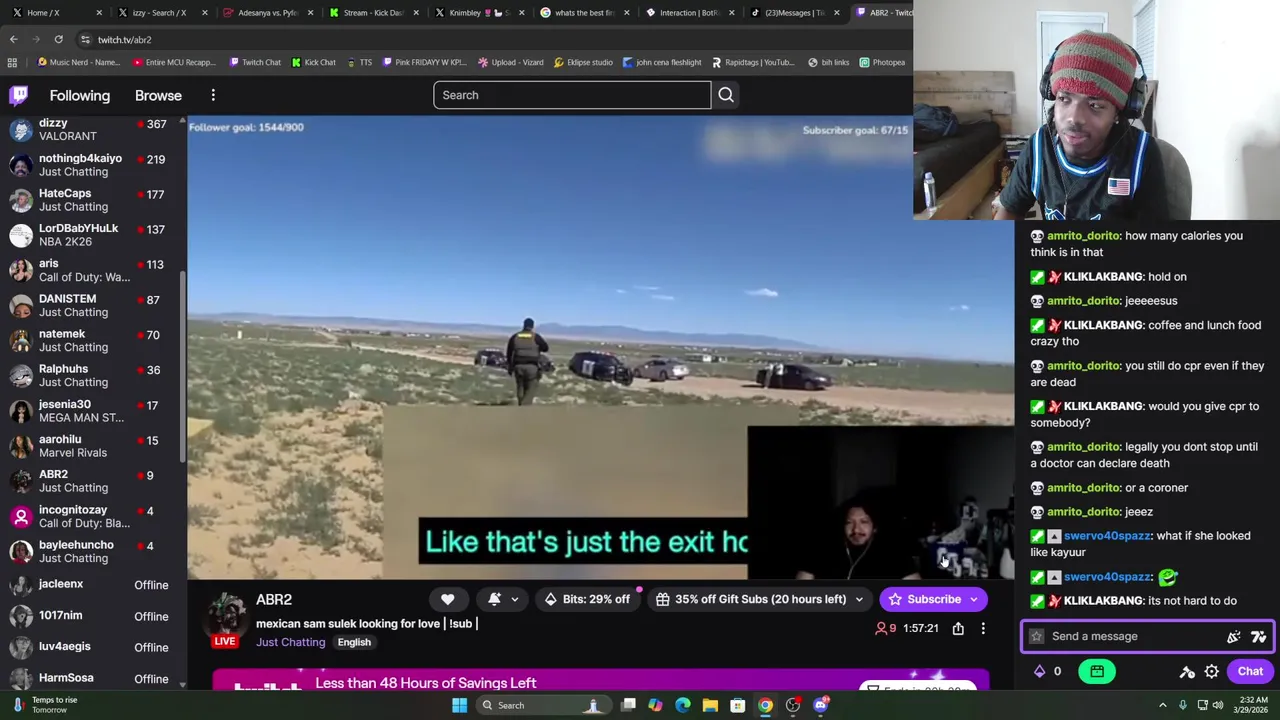This screenshot has width=1280, height=720.
Task: Open the cheer Bits icon in chat box
Action: click(1234, 636)
